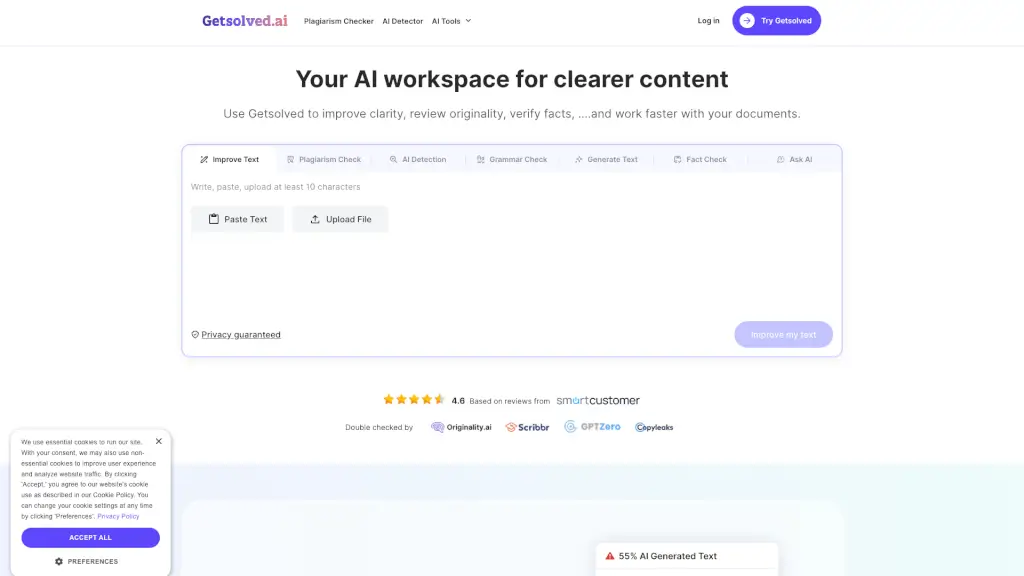Click the chat icon on Ask AI
Viewport: 1024px width, 576px height.
click(780, 159)
